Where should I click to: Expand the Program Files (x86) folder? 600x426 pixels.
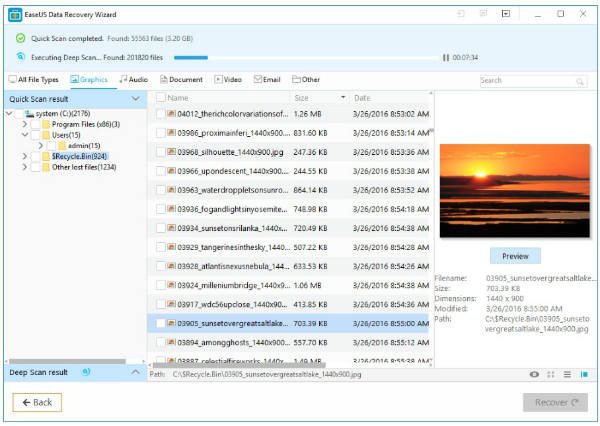(24, 124)
